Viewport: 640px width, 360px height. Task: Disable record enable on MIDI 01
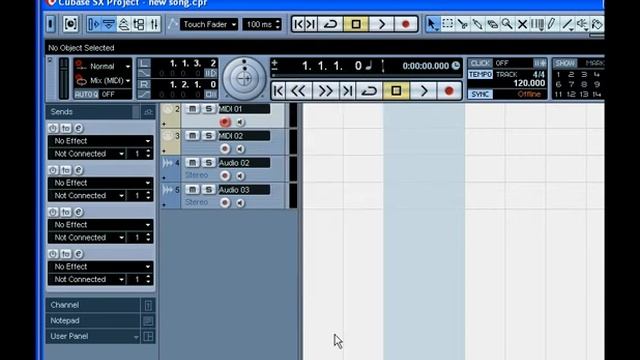[x=225, y=122]
